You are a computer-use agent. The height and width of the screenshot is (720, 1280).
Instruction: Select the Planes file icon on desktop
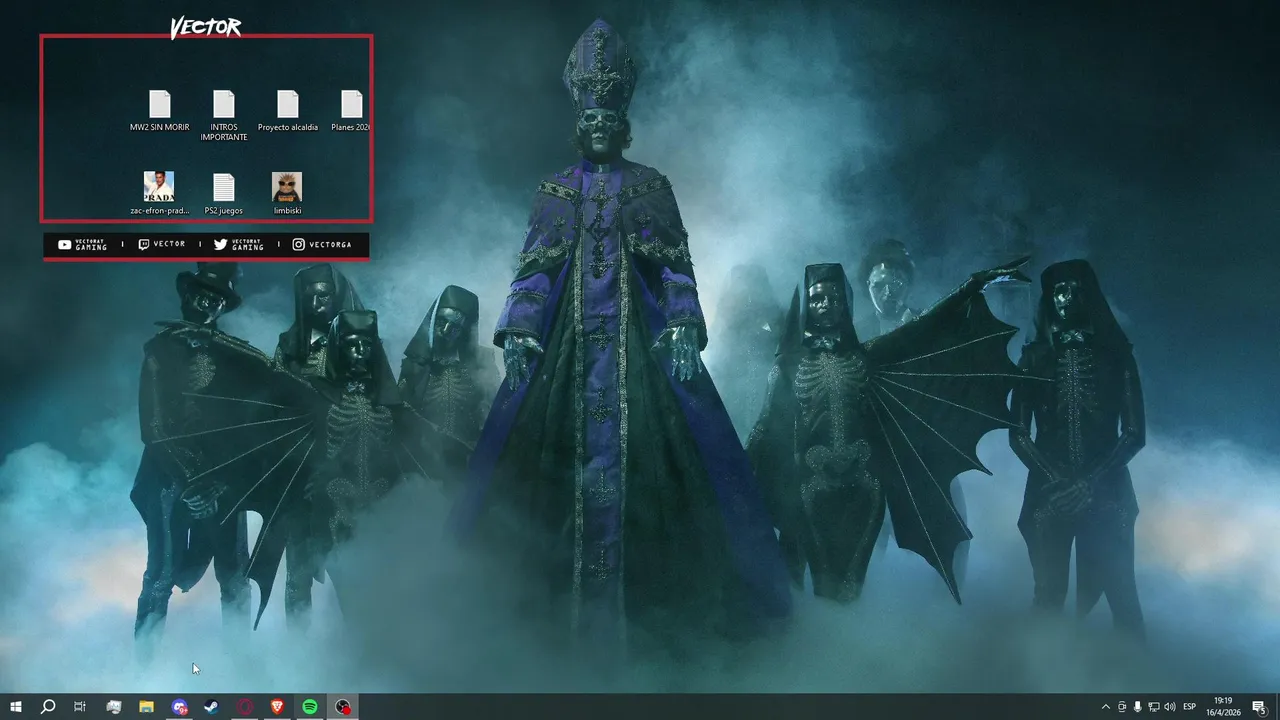351,104
